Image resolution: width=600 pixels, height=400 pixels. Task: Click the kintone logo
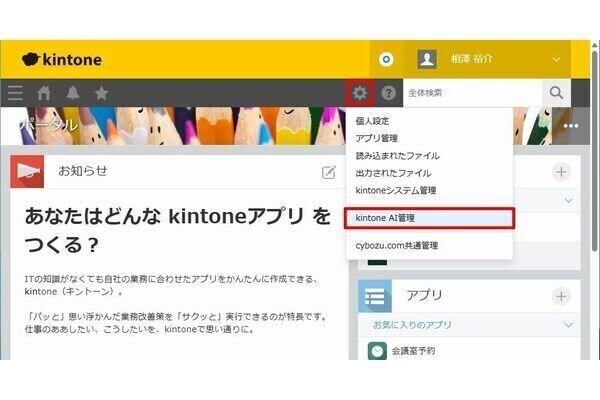pyautogui.click(x=62, y=59)
